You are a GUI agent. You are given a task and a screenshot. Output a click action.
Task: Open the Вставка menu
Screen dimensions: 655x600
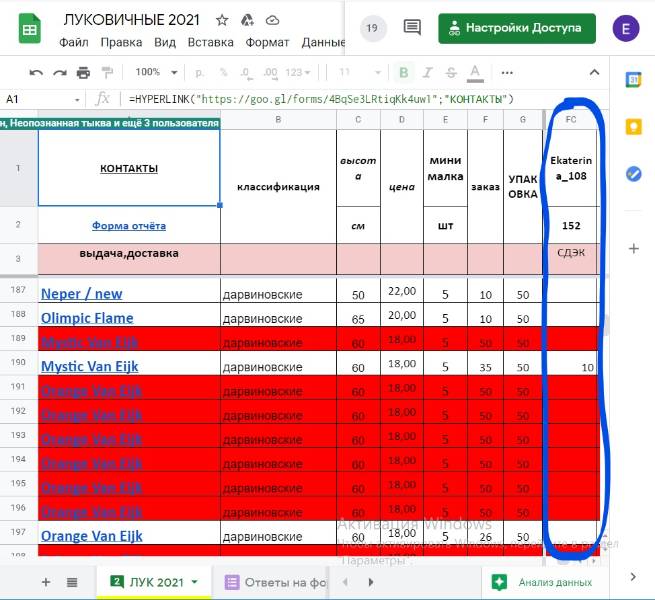coord(211,42)
